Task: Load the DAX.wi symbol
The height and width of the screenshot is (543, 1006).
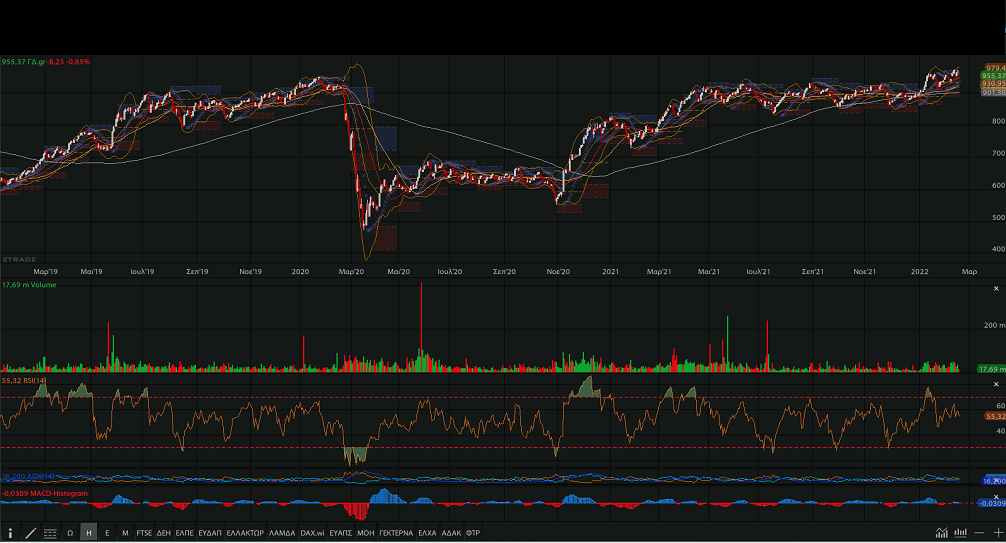Action: click(x=311, y=533)
